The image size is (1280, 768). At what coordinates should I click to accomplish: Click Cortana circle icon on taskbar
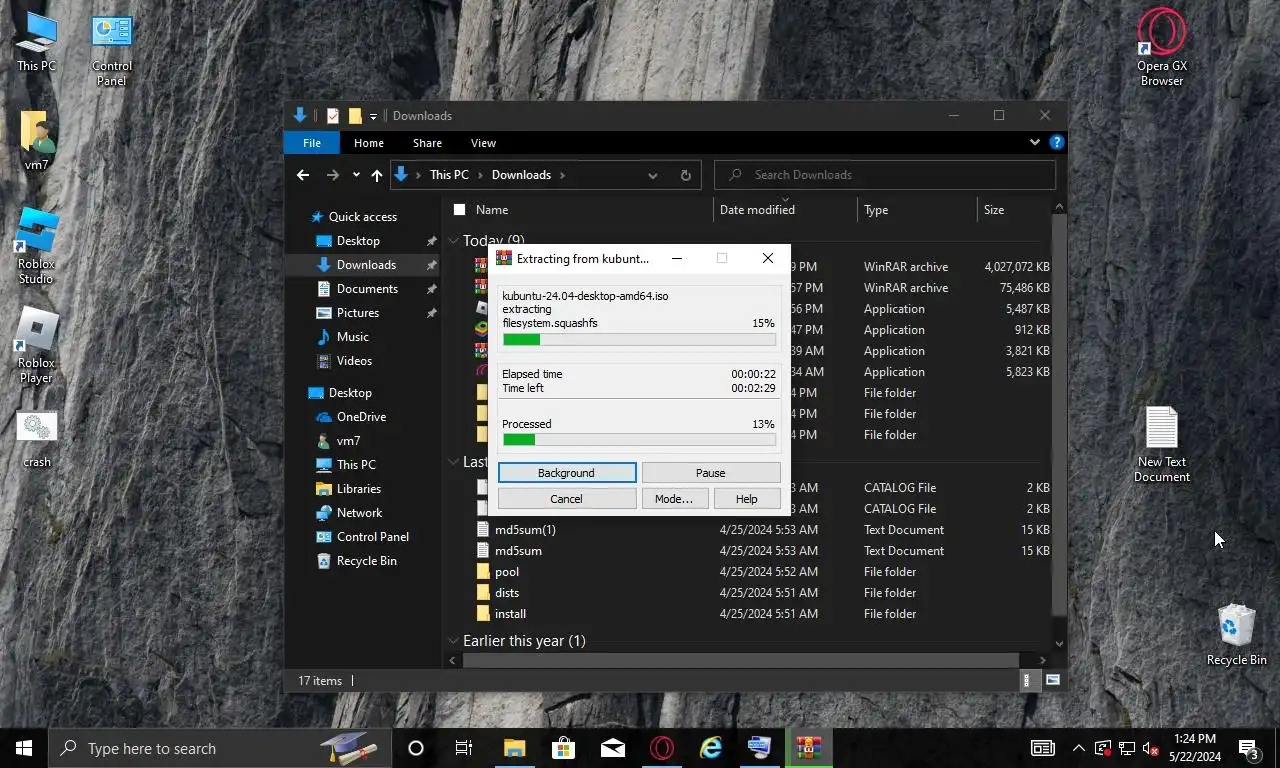click(x=416, y=748)
